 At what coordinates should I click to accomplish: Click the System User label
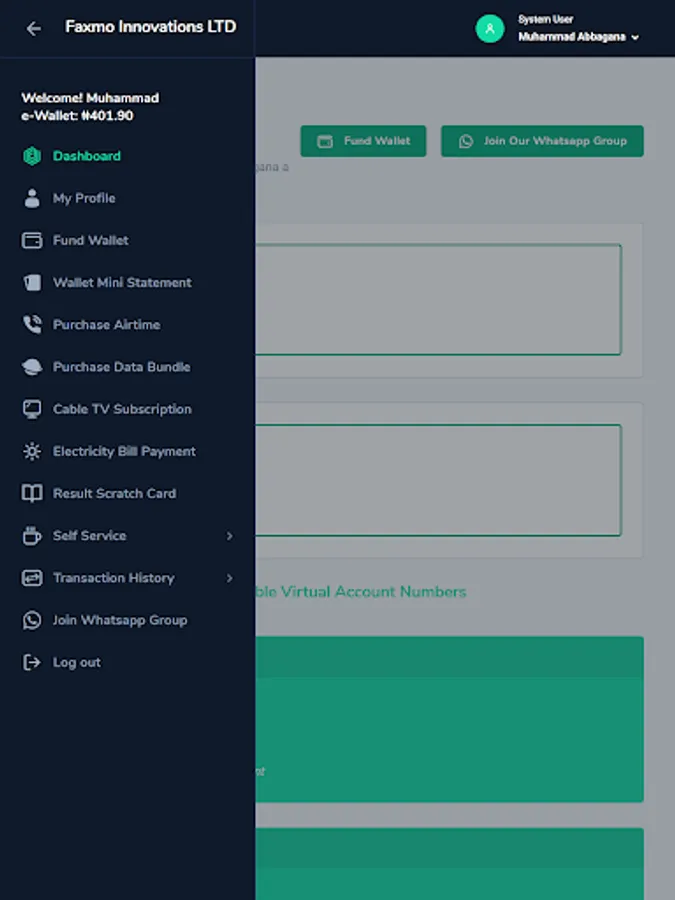pos(546,20)
